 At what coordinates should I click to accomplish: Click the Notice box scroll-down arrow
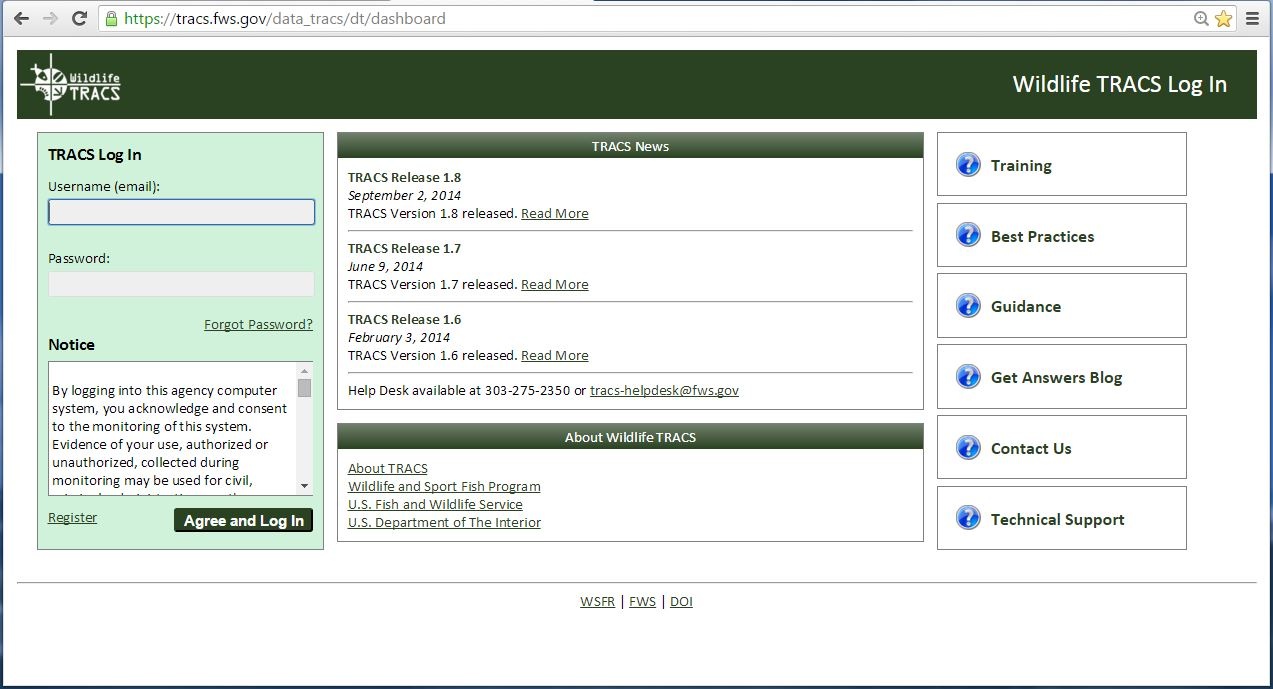tap(304, 486)
